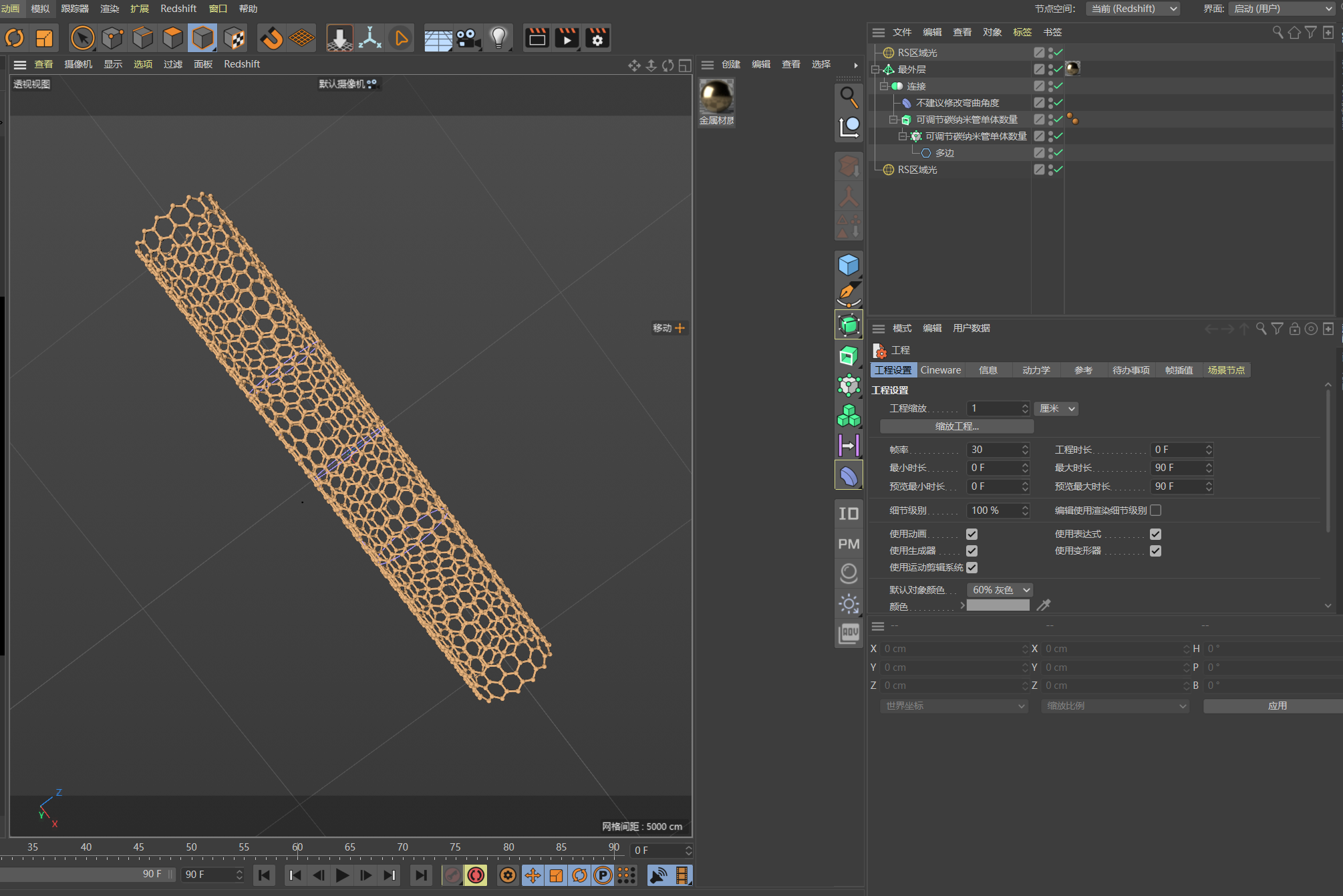This screenshot has height=896, width=1343.
Task: Click the timeline ruler at frame 60
Action: click(297, 847)
